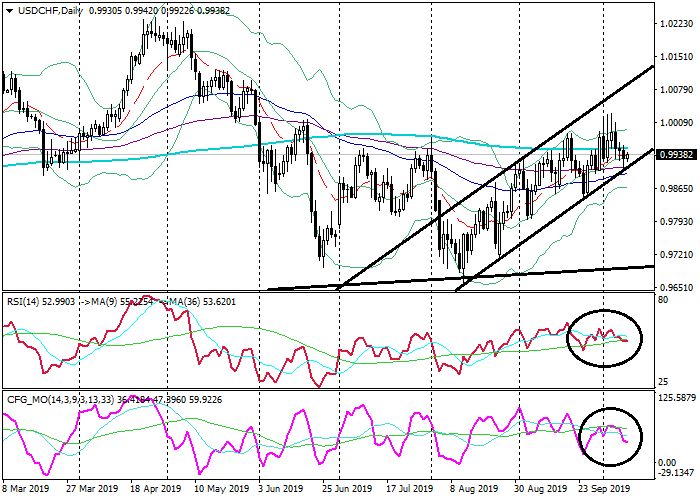
Task: Click the current price tag 0.99382
Action: (x=676, y=155)
